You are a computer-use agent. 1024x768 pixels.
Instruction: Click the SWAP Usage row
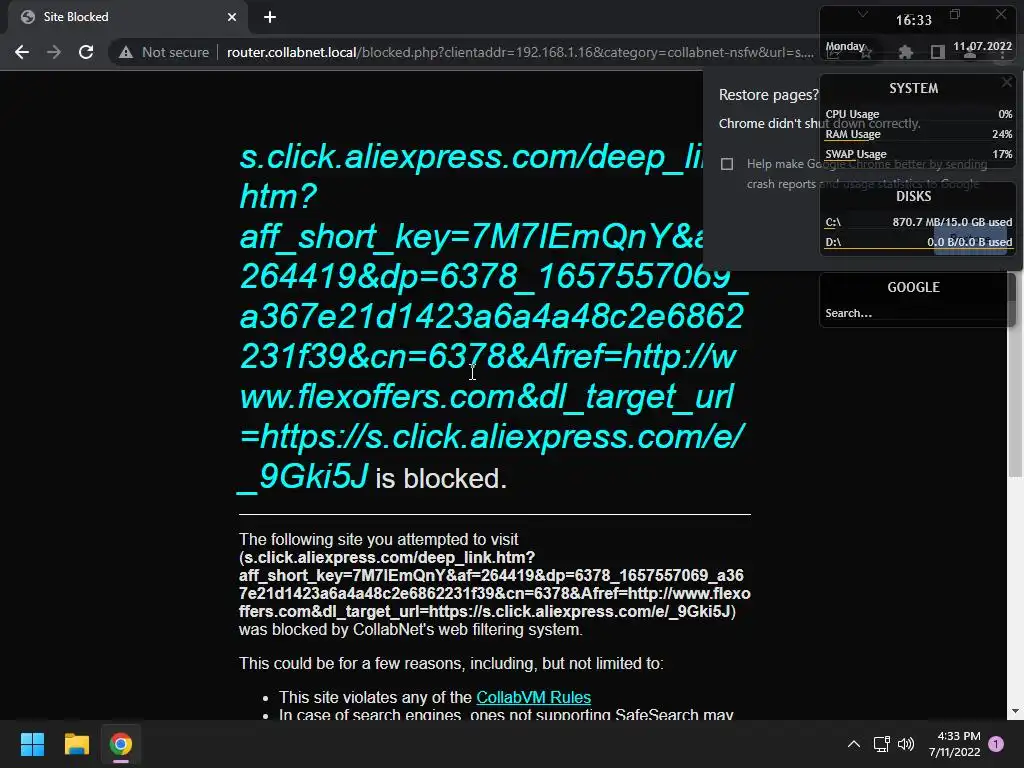[x=918, y=154]
